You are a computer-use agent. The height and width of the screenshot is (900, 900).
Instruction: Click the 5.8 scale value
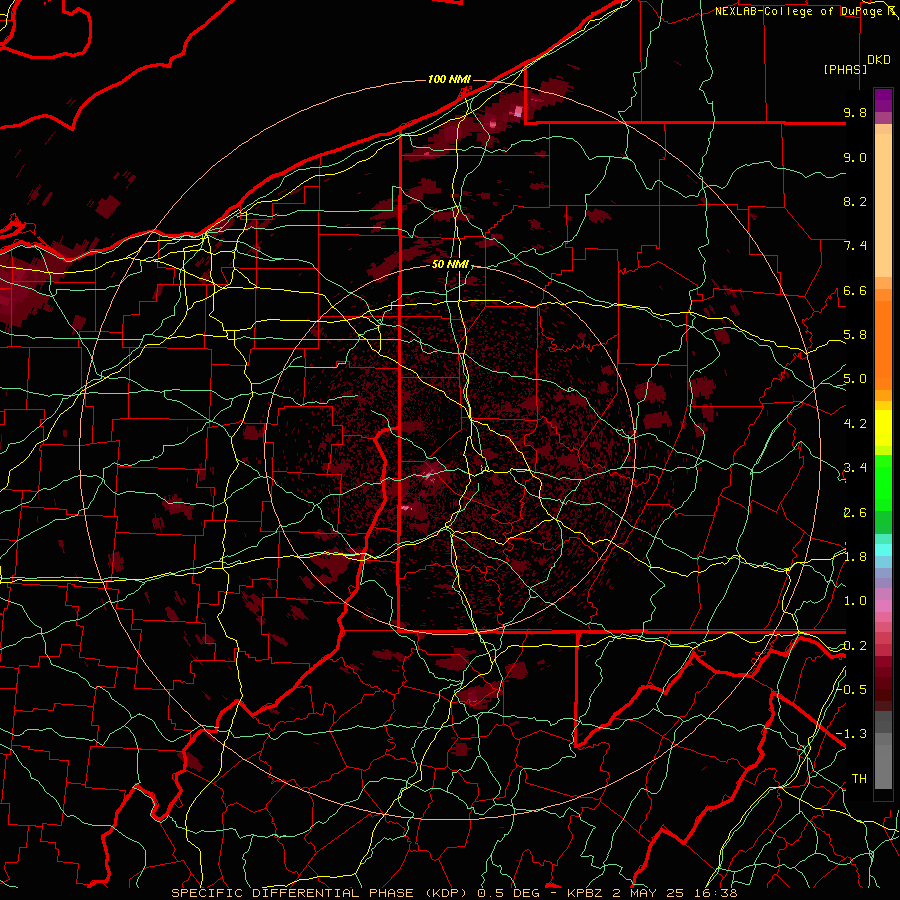tap(855, 335)
